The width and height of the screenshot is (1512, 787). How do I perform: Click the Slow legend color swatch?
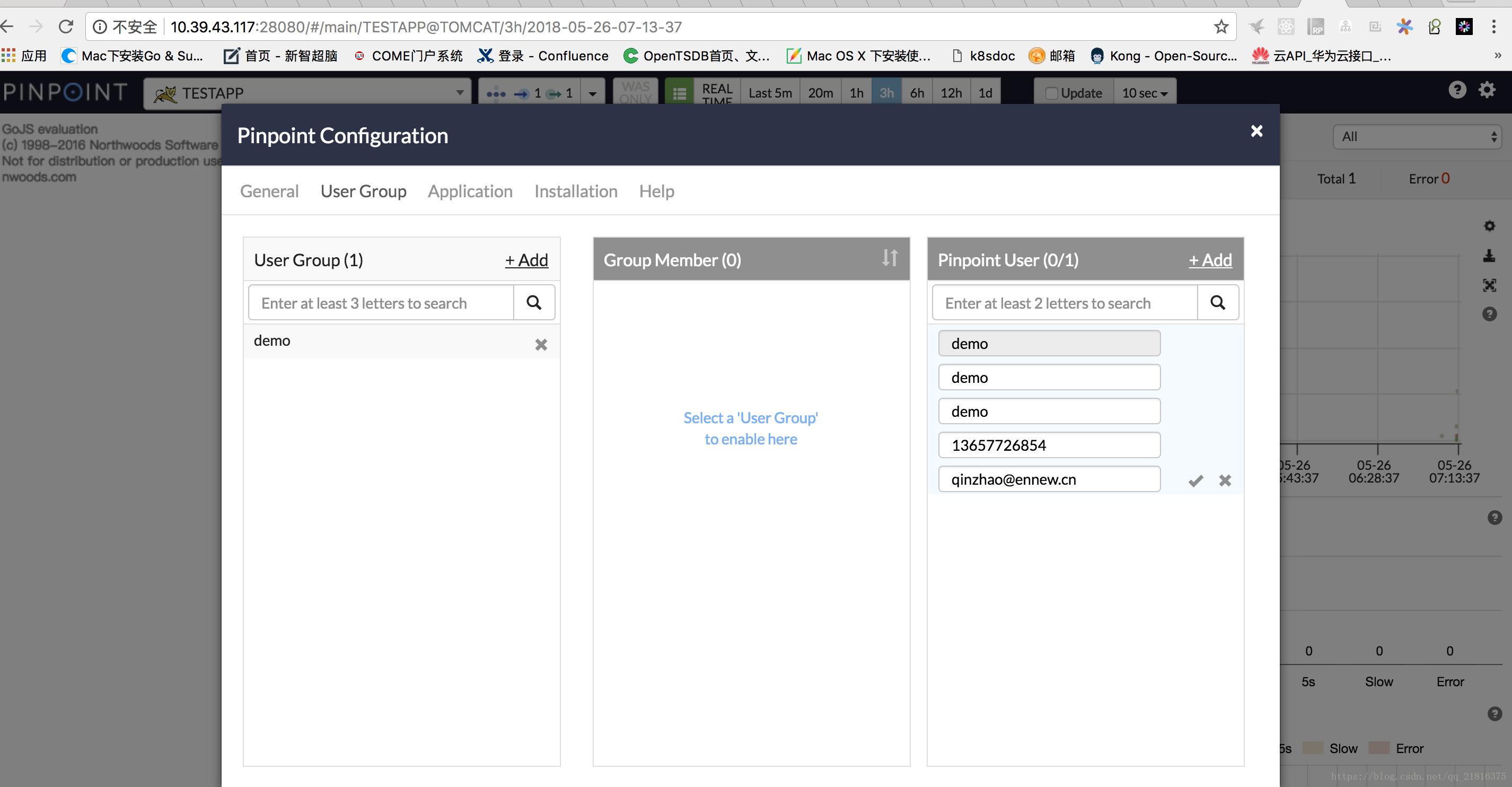pyautogui.click(x=1313, y=748)
